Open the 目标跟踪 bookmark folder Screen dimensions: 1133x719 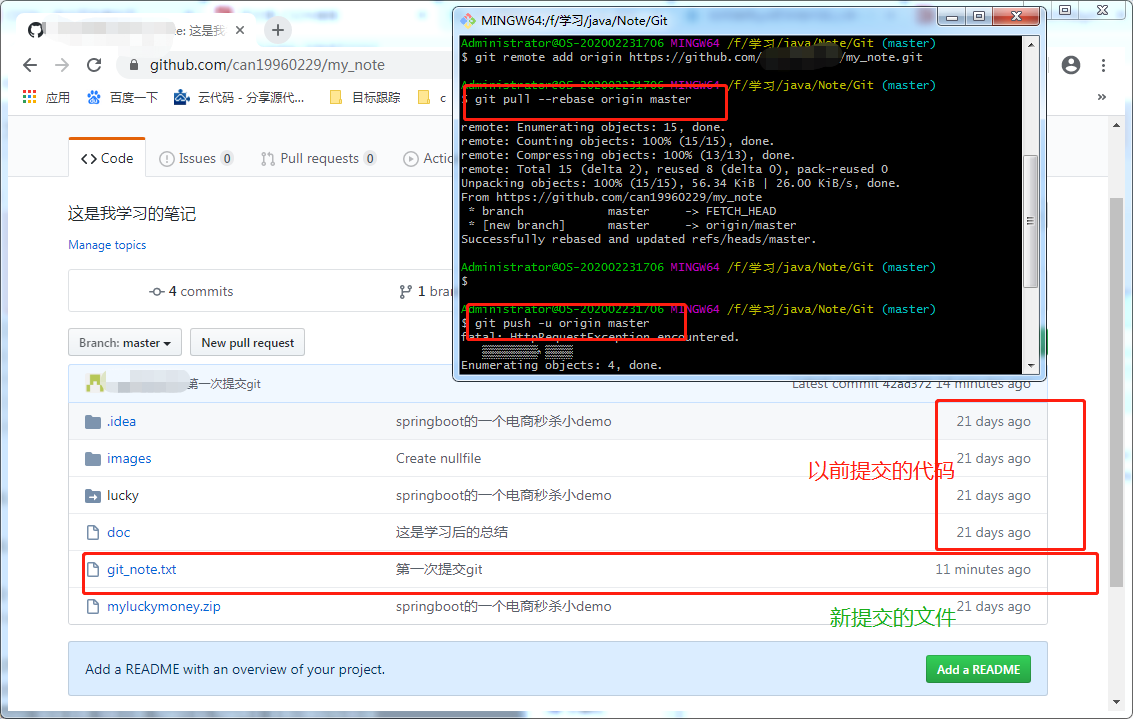tap(365, 97)
